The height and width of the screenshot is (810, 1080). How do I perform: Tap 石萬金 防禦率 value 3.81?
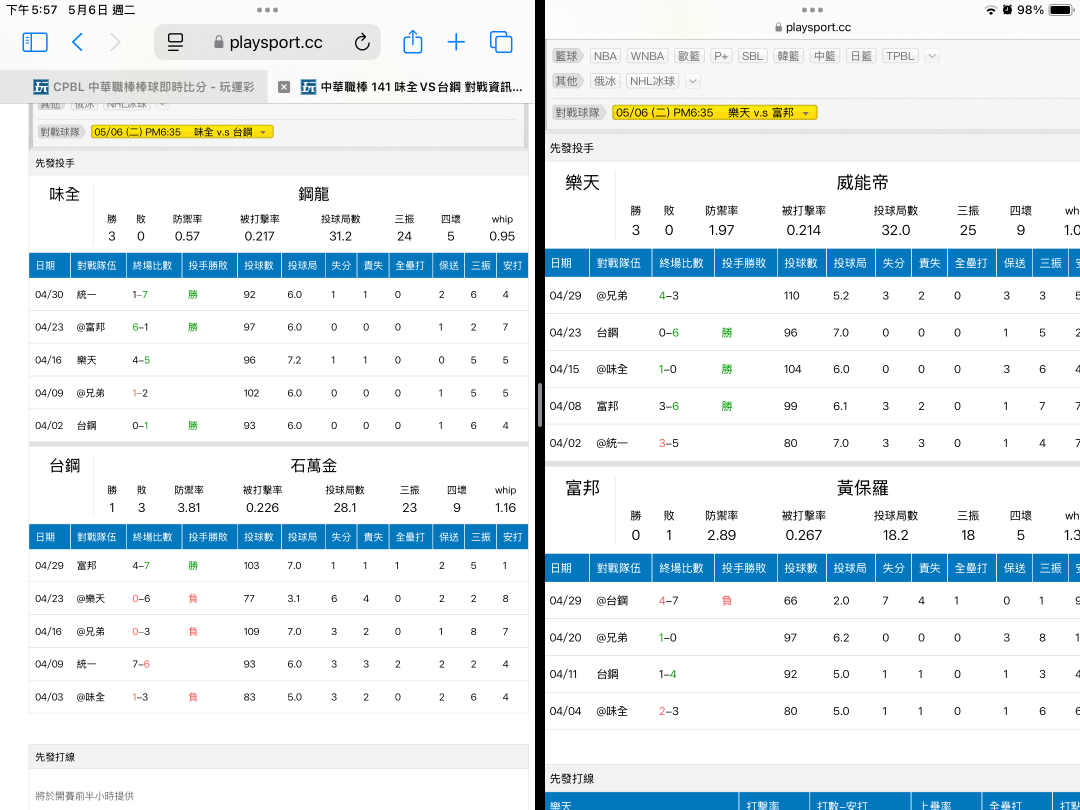coord(189,508)
